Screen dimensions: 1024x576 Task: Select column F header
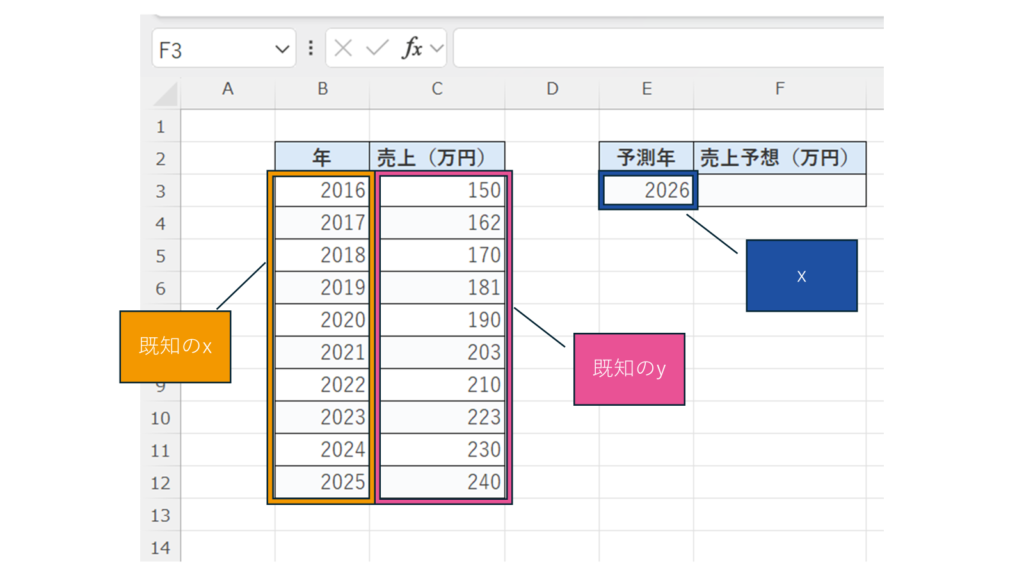tap(779, 89)
